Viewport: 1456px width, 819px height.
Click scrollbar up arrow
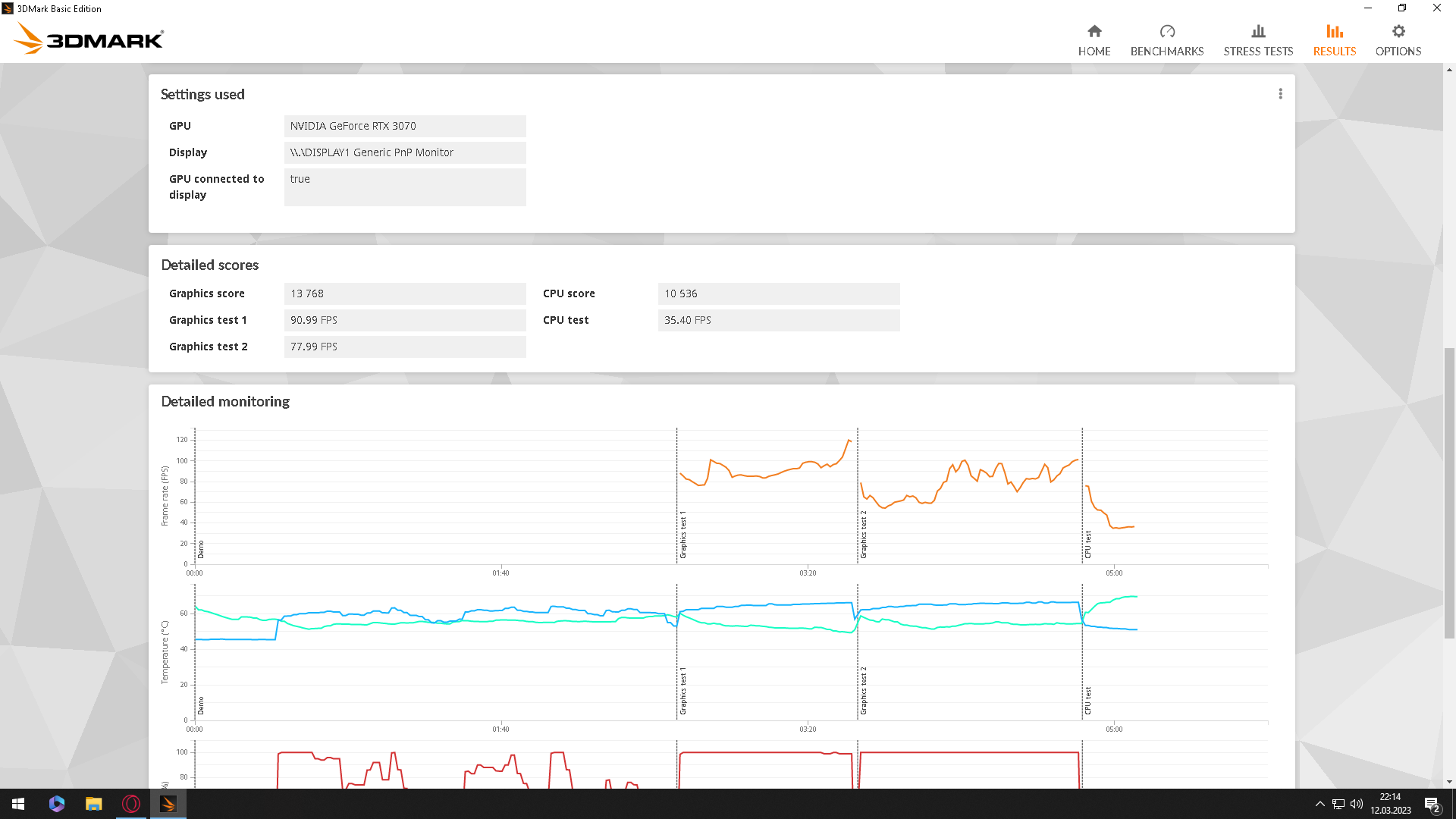pos(1449,70)
